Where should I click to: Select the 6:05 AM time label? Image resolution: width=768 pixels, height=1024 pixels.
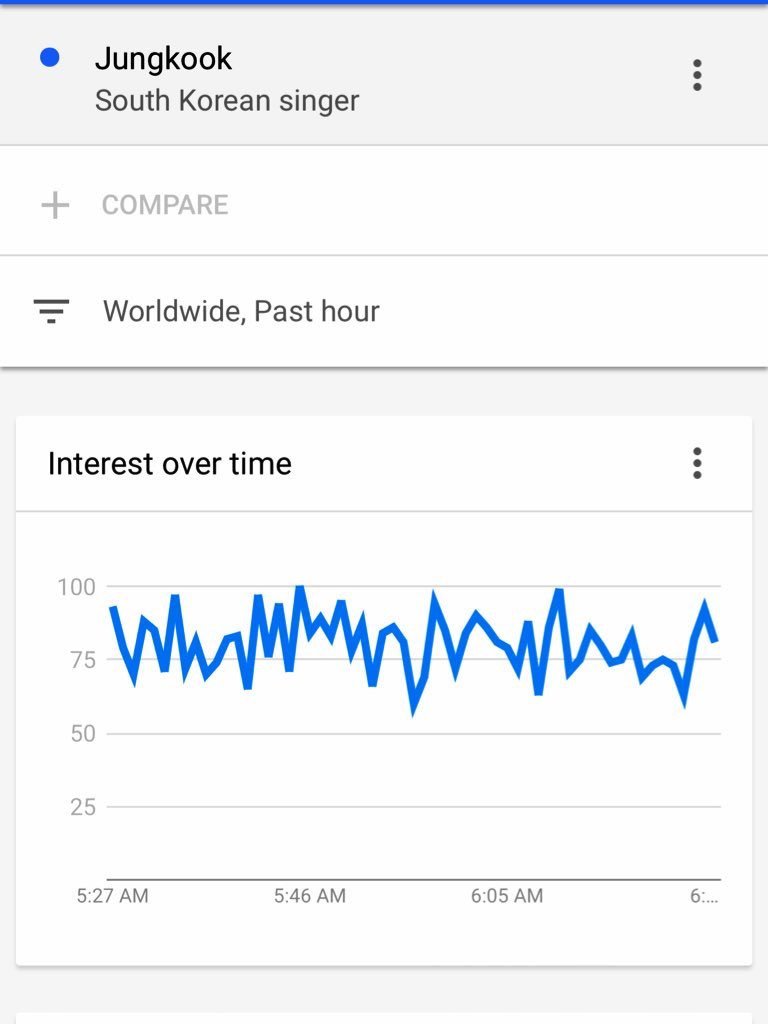[507, 896]
